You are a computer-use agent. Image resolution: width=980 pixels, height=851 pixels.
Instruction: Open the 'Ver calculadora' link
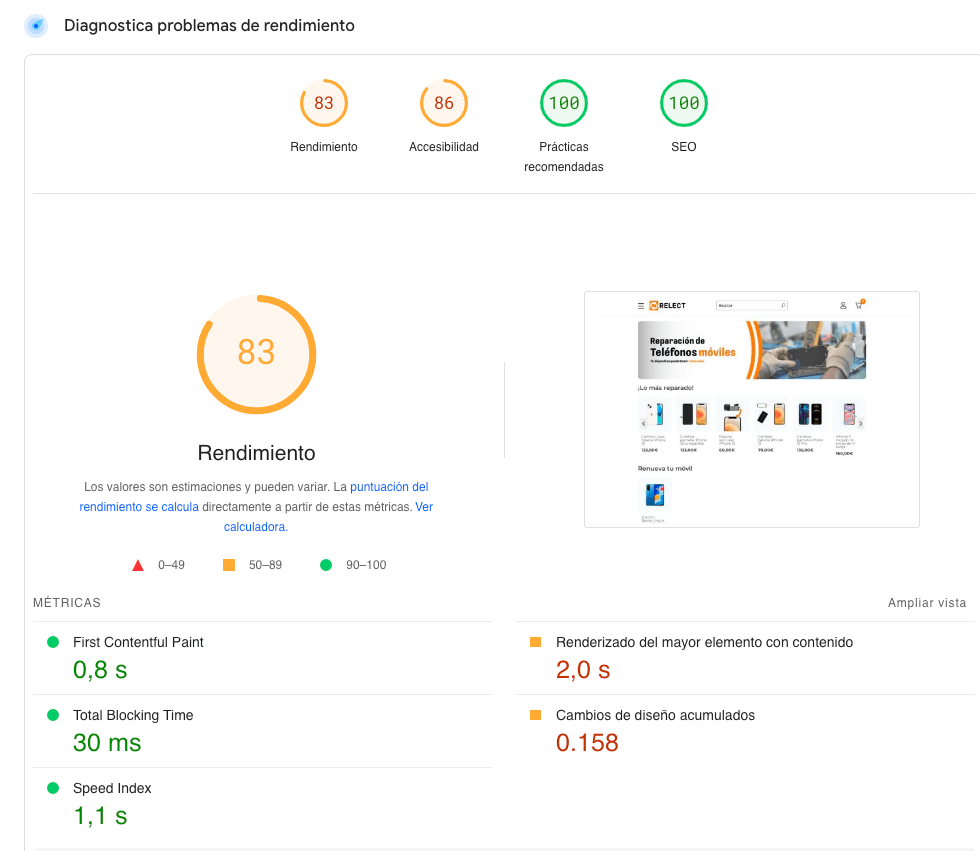(x=256, y=527)
